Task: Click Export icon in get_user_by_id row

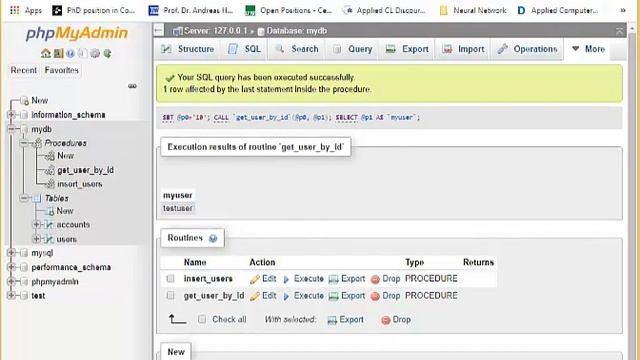Action: [x=333, y=296]
